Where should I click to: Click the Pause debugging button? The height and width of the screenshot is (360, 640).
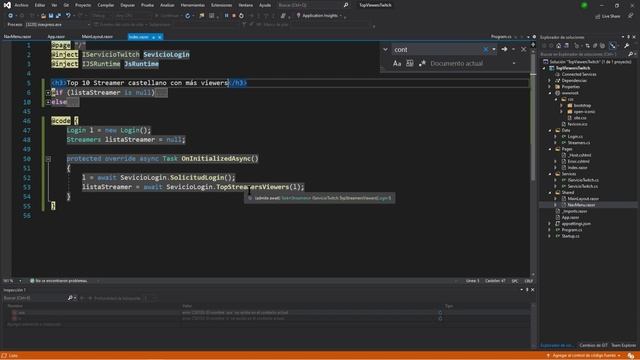[x=227, y=16]
